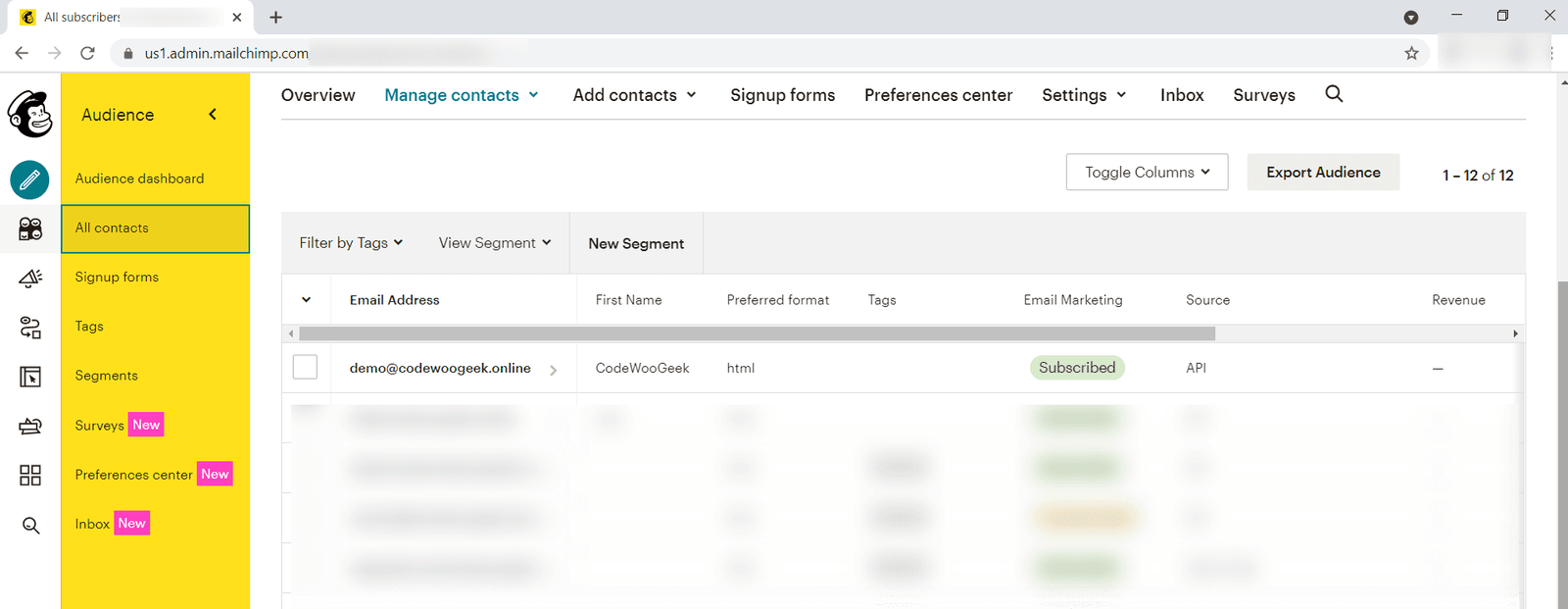Click the Mailchimp Freddie logo

coord(30,114)
